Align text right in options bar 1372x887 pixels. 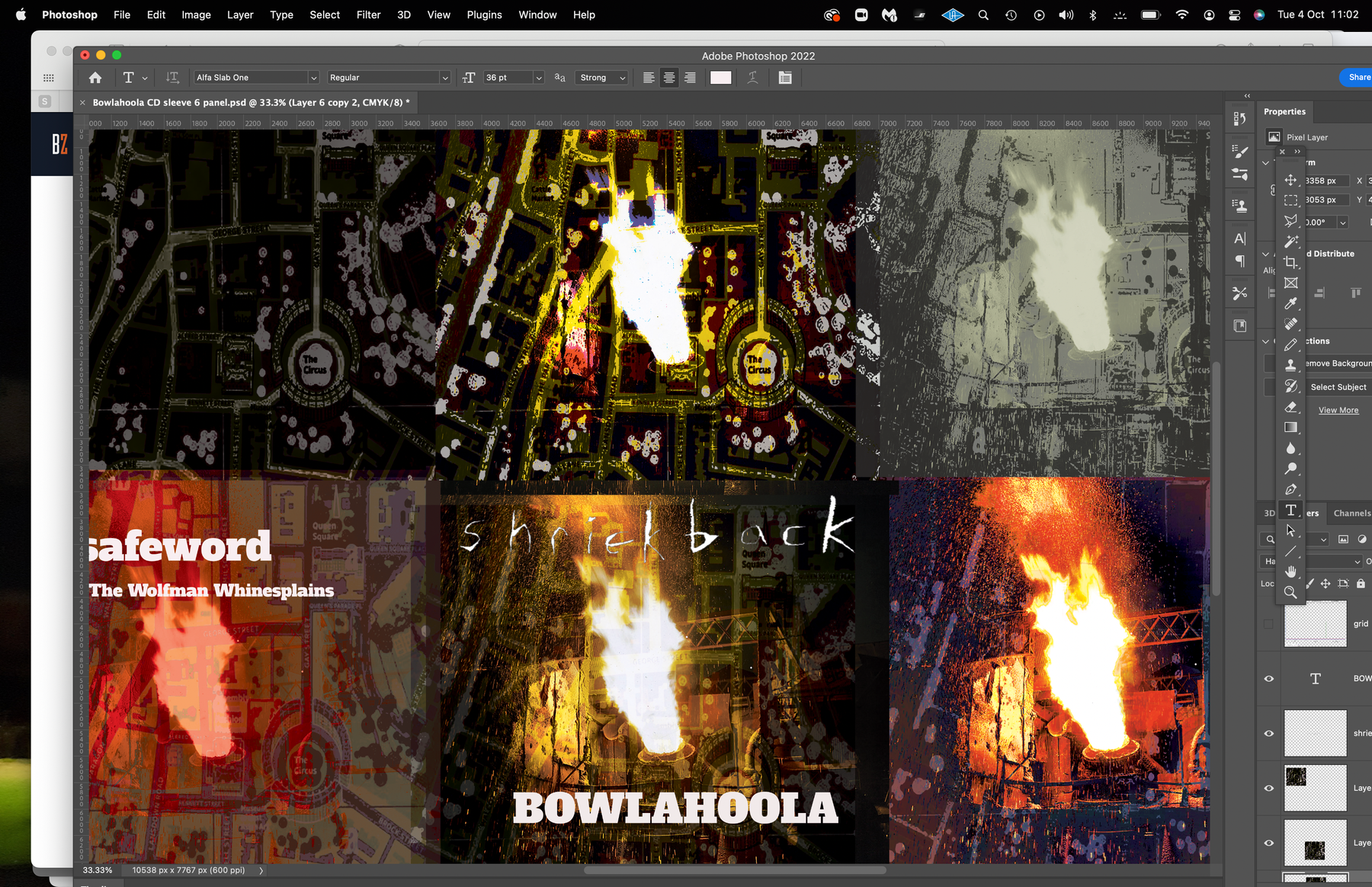[x=690, y=78]
